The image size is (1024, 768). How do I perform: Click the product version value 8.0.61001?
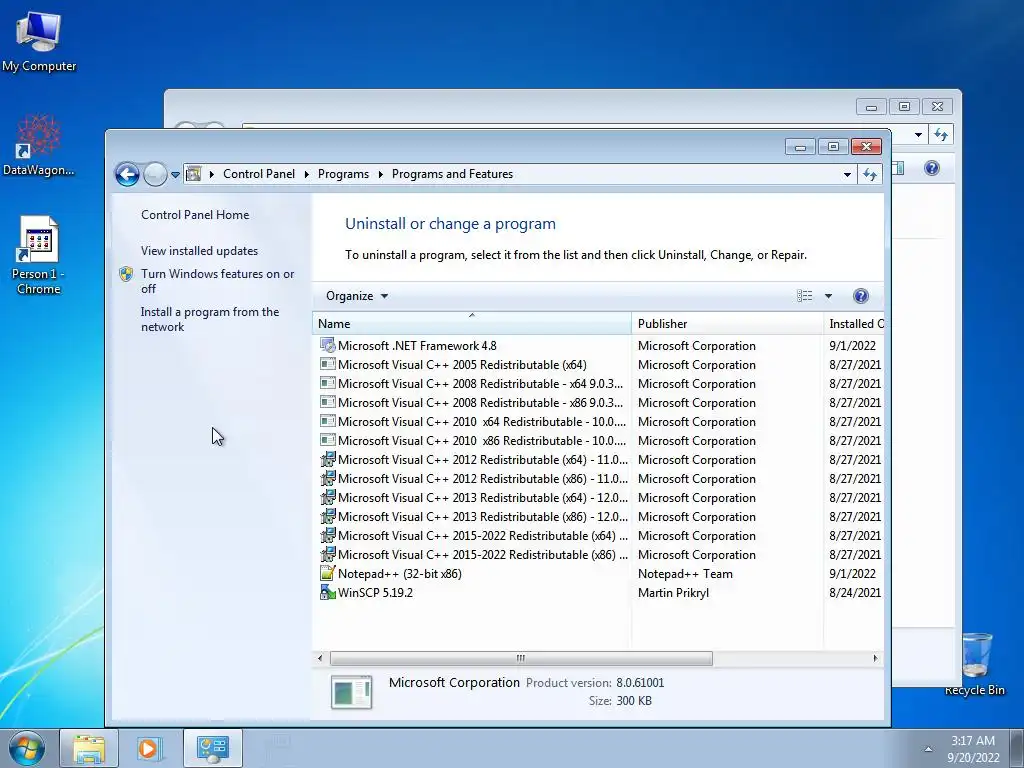point(640,682)
